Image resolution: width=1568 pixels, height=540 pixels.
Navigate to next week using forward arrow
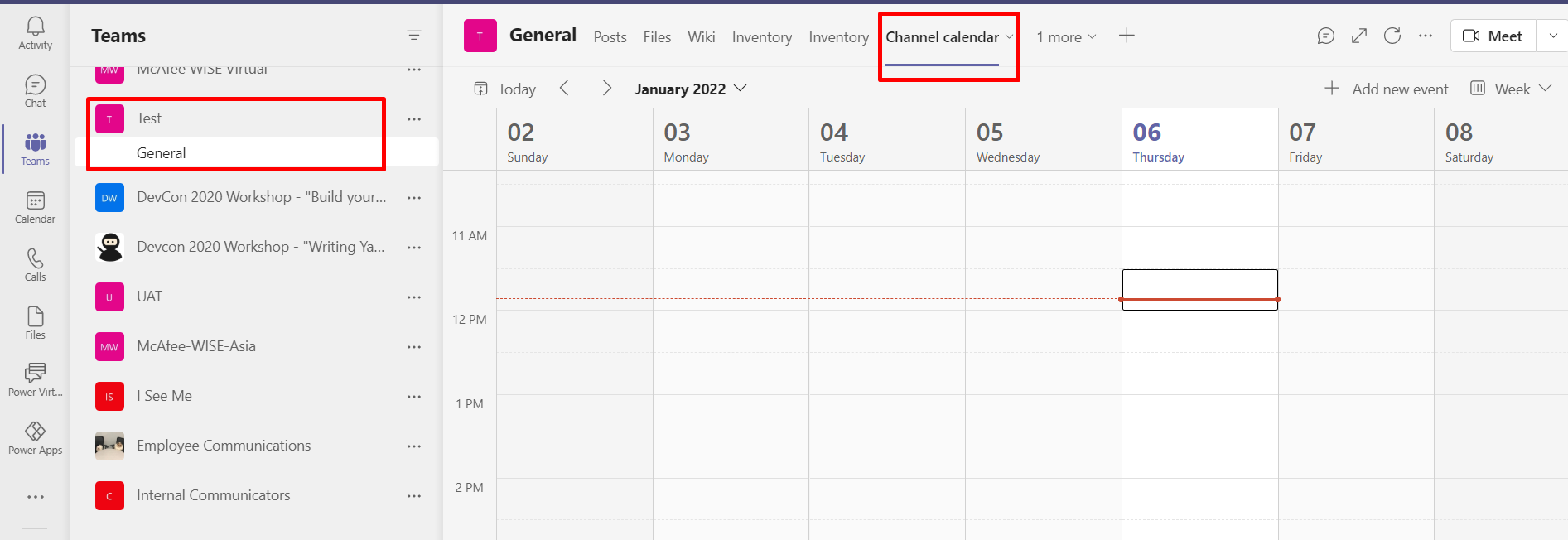pyautogui.click(x=607, y=88)
